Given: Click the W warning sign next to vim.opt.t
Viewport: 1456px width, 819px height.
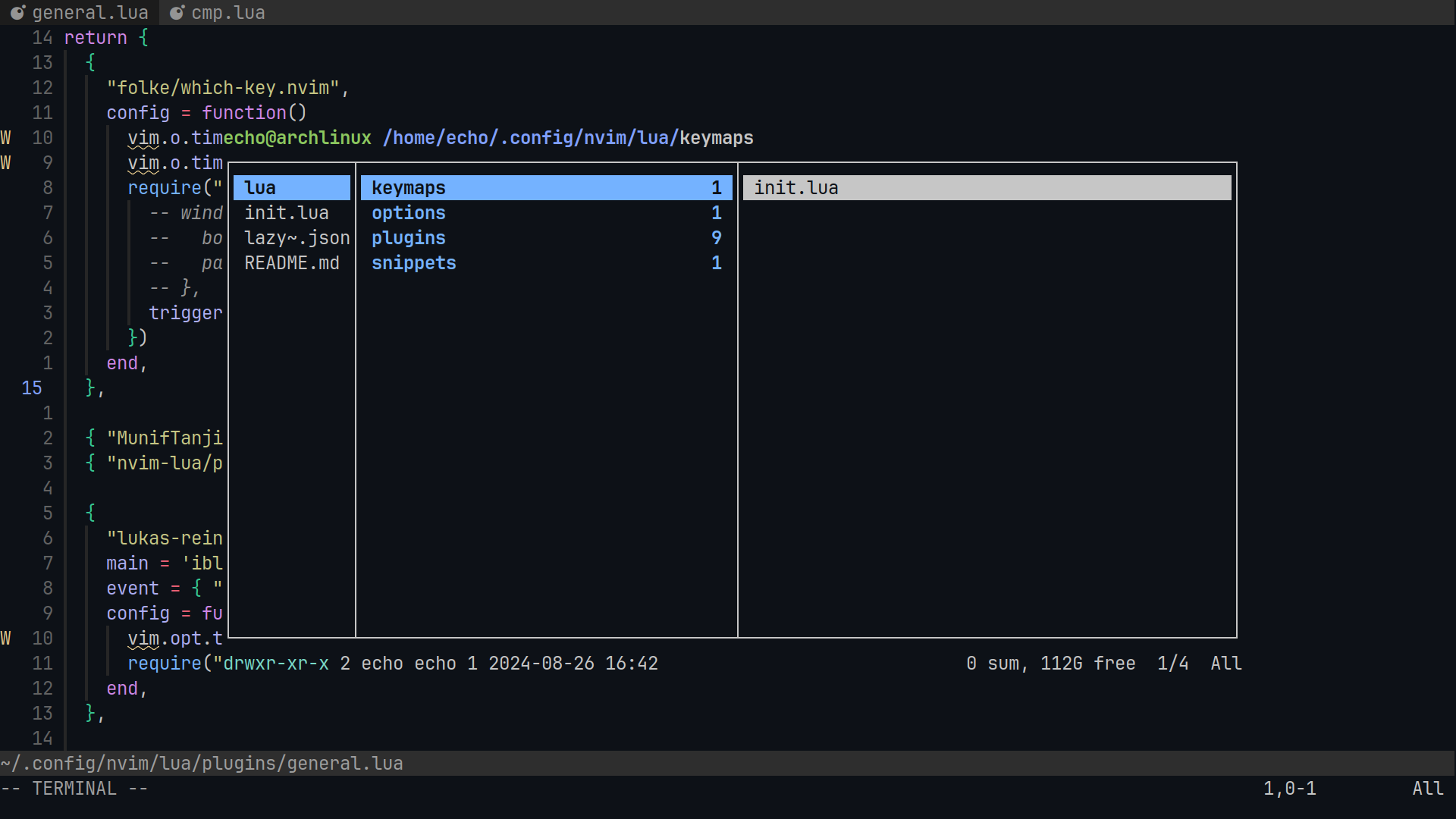Looking at the screenshot, I should pyautogui.click(x=5, y=639).
